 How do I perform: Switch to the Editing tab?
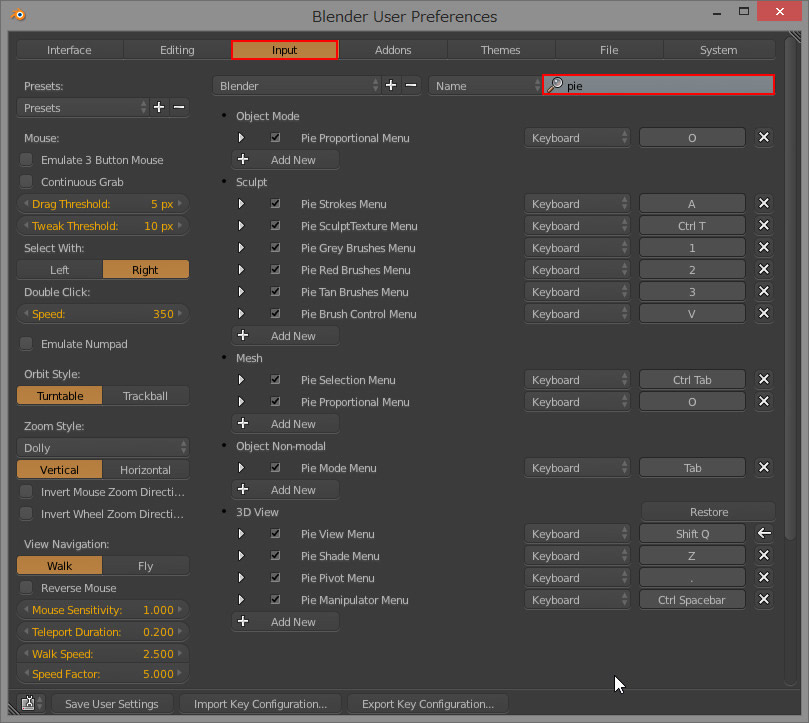point(177,50)
